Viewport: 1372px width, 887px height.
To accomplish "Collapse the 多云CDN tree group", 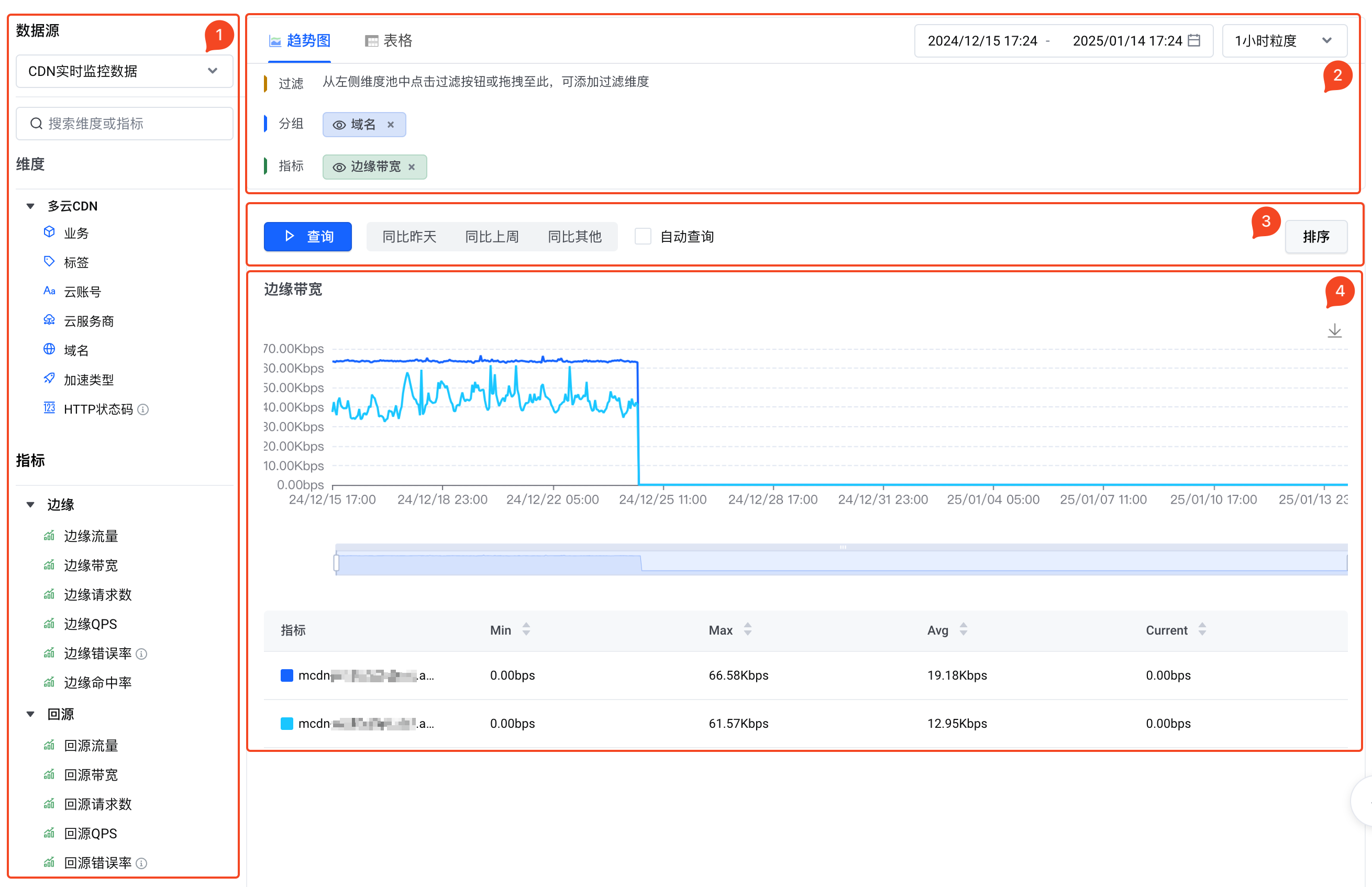I will 30,206.
